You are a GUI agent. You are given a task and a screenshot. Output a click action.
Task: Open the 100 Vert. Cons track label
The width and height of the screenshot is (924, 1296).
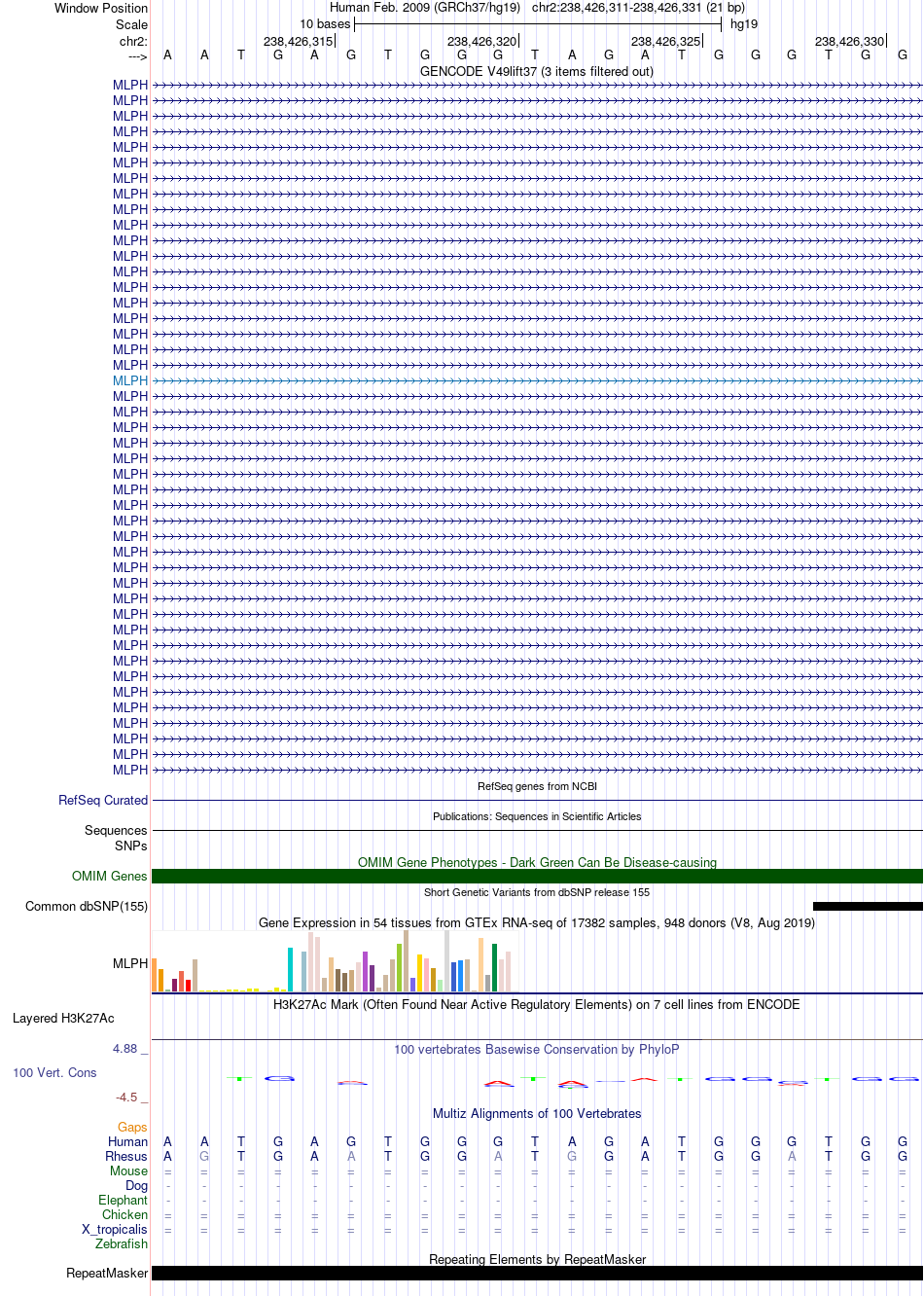54,1072
